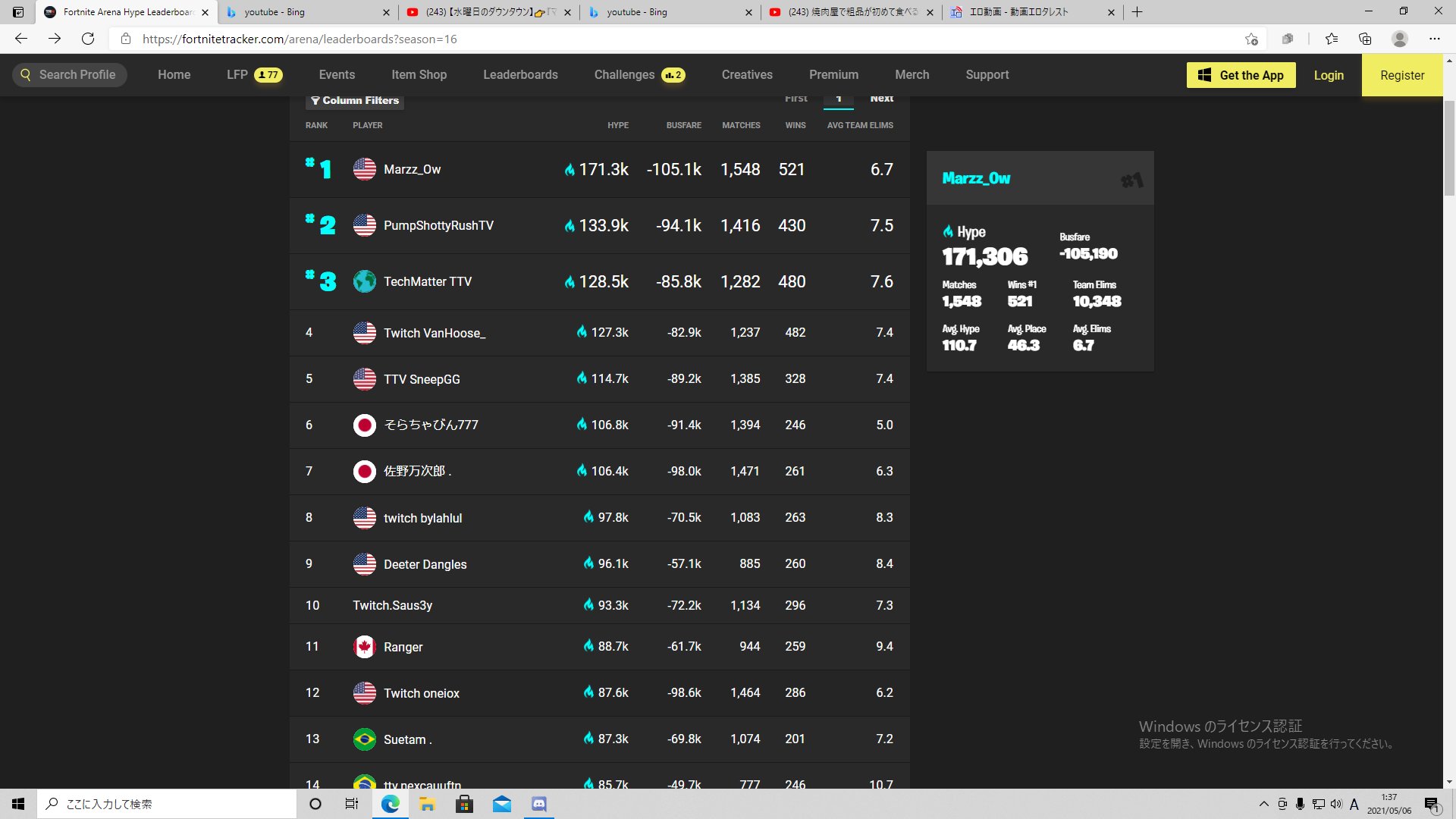Open Leaderboards navigation item
Image resolution: width=1456 pixels, height=819 pixels.
coord(520,74)
